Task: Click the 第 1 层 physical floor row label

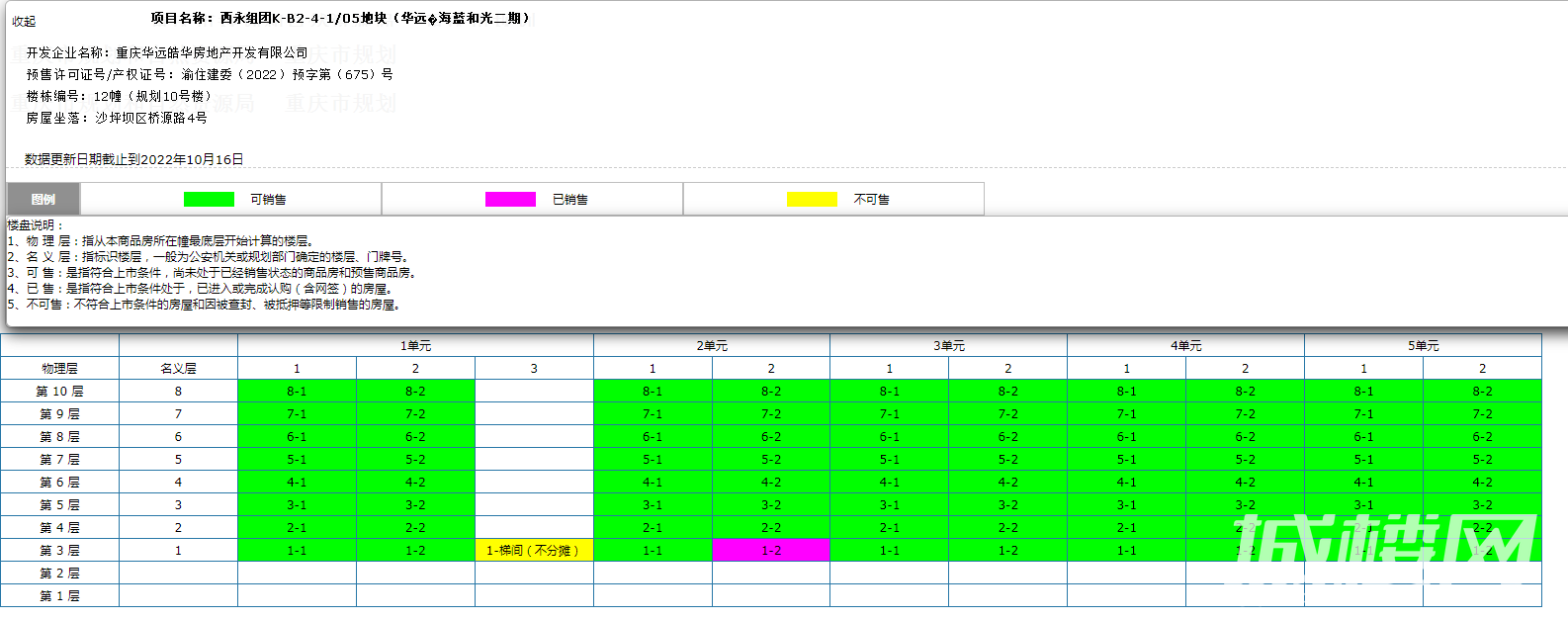Action: point(59,596)
